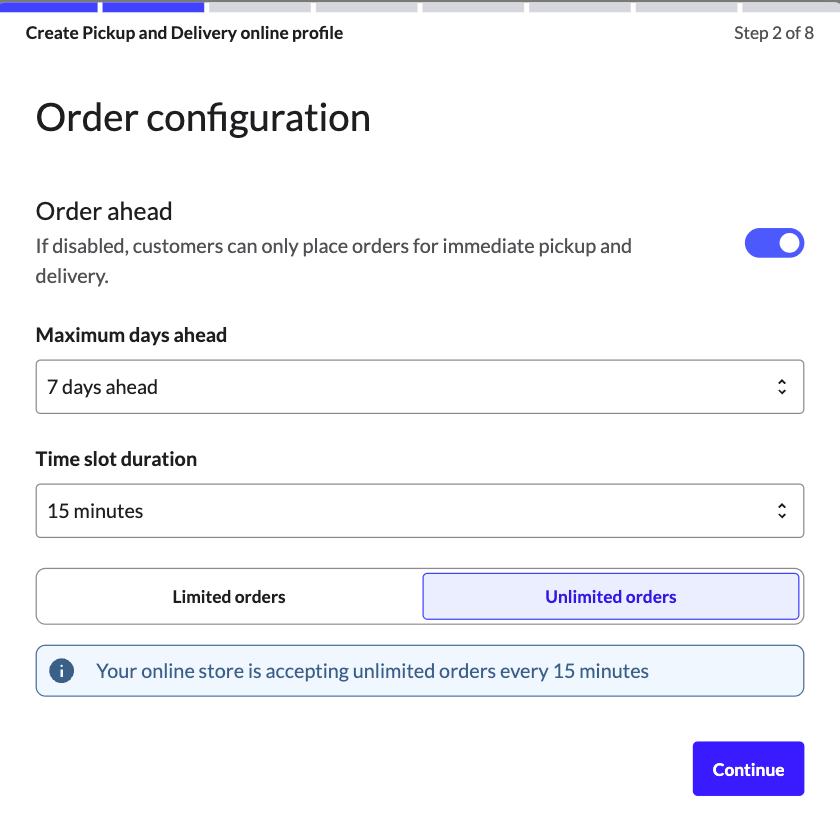This screenshot has width=840, height=830.
Task: Select the Unlimited orders option
Action: [610, 596]
